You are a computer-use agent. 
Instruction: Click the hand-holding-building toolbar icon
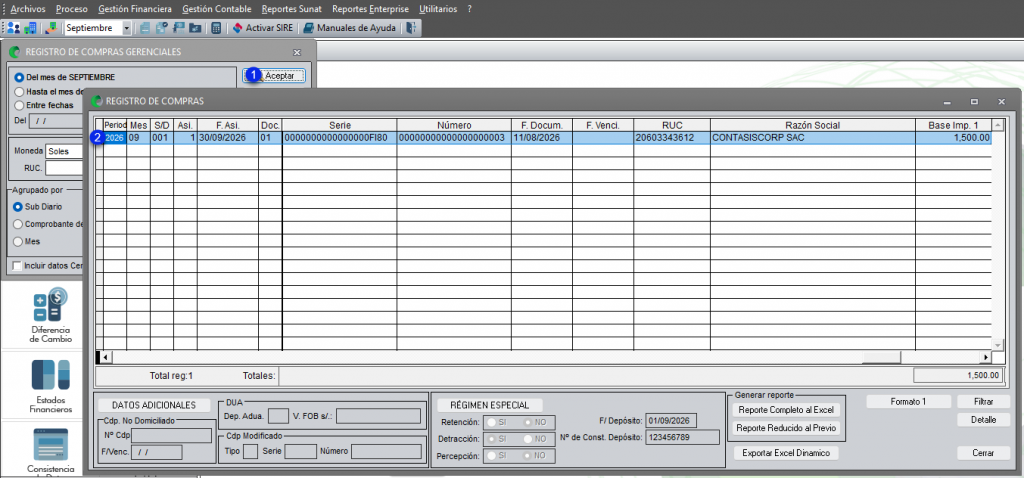click(x=51, y=28)
